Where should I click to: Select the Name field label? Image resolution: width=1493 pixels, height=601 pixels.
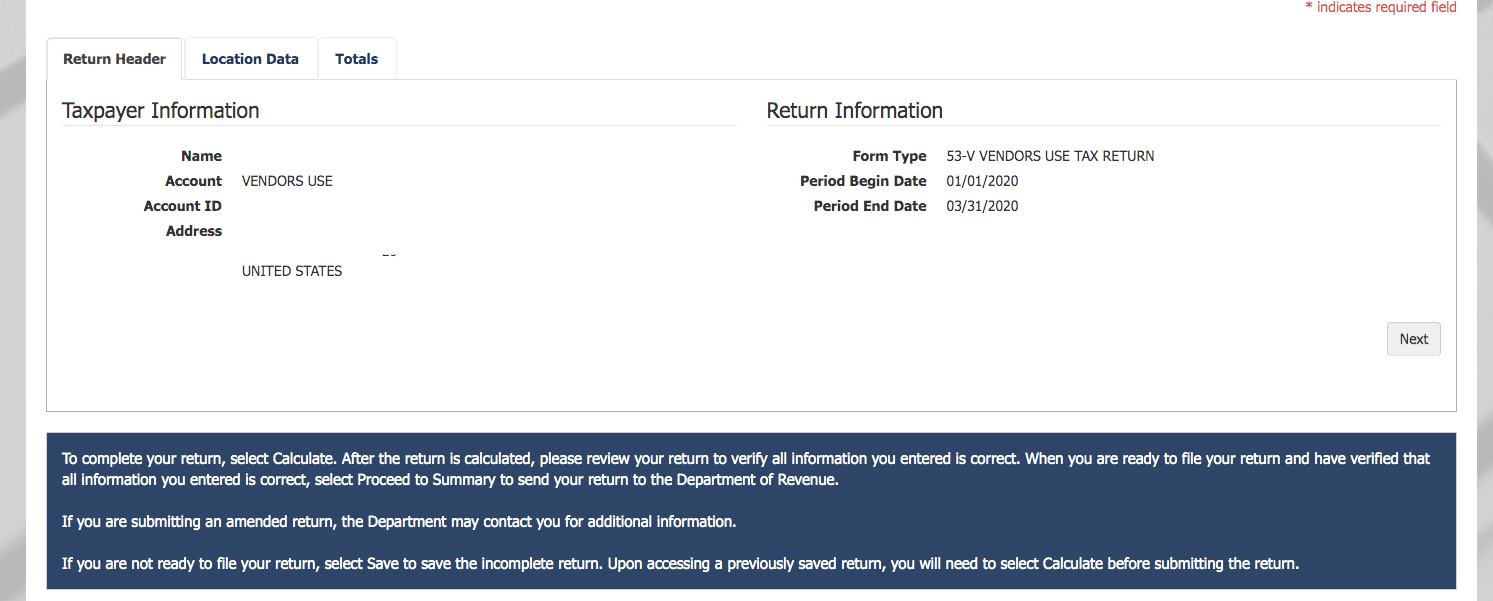pyautogui.click(x=201, y=156)
